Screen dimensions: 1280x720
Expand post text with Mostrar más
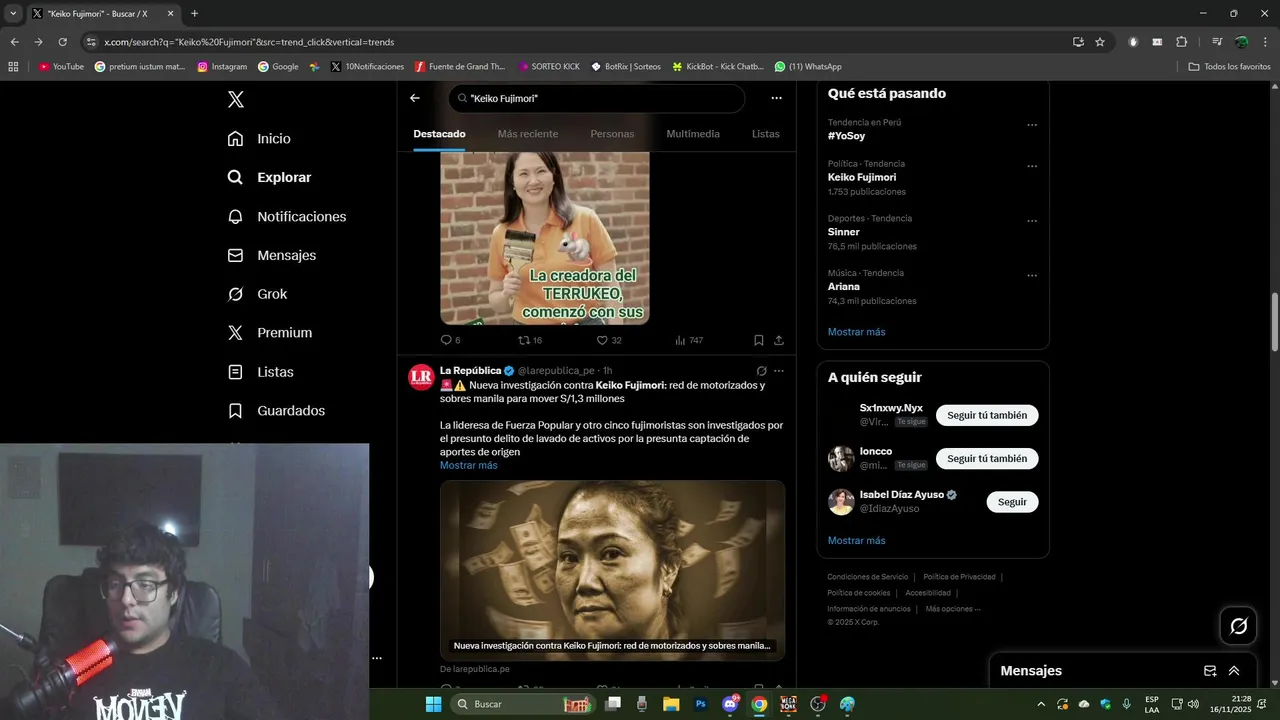(468, 465)
